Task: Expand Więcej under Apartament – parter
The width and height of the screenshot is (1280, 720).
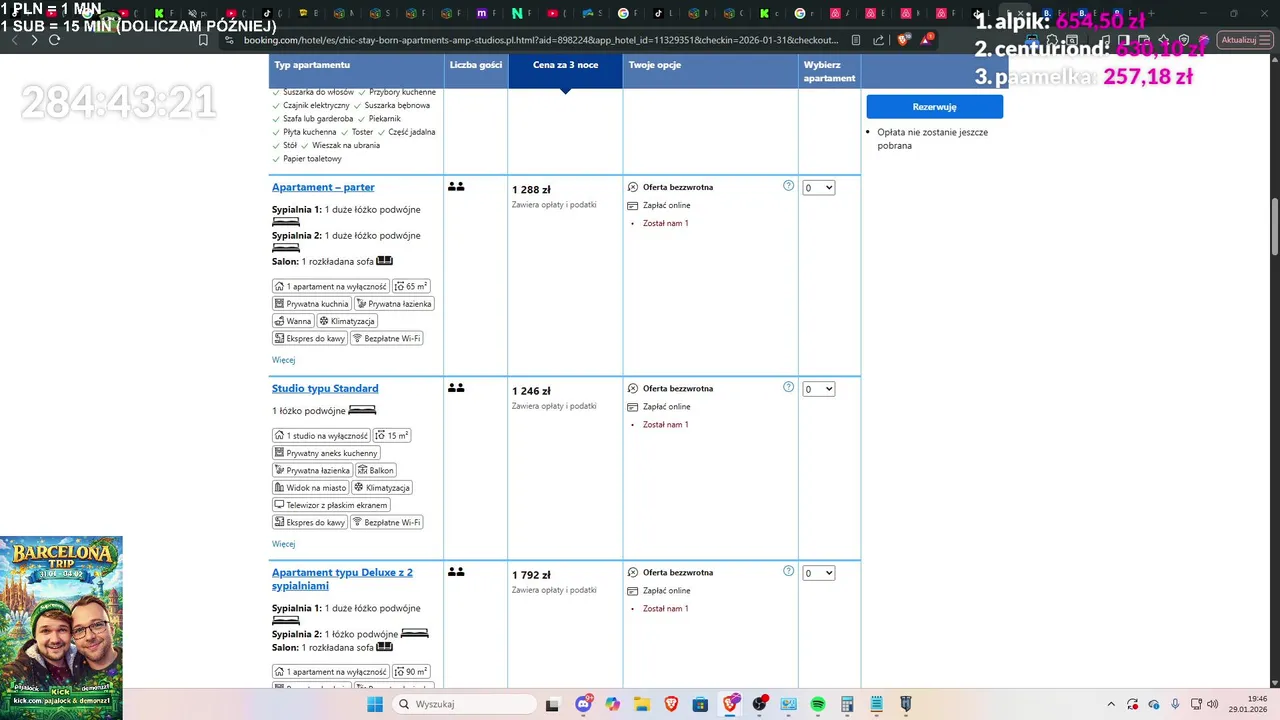Action: click(283, 360)
